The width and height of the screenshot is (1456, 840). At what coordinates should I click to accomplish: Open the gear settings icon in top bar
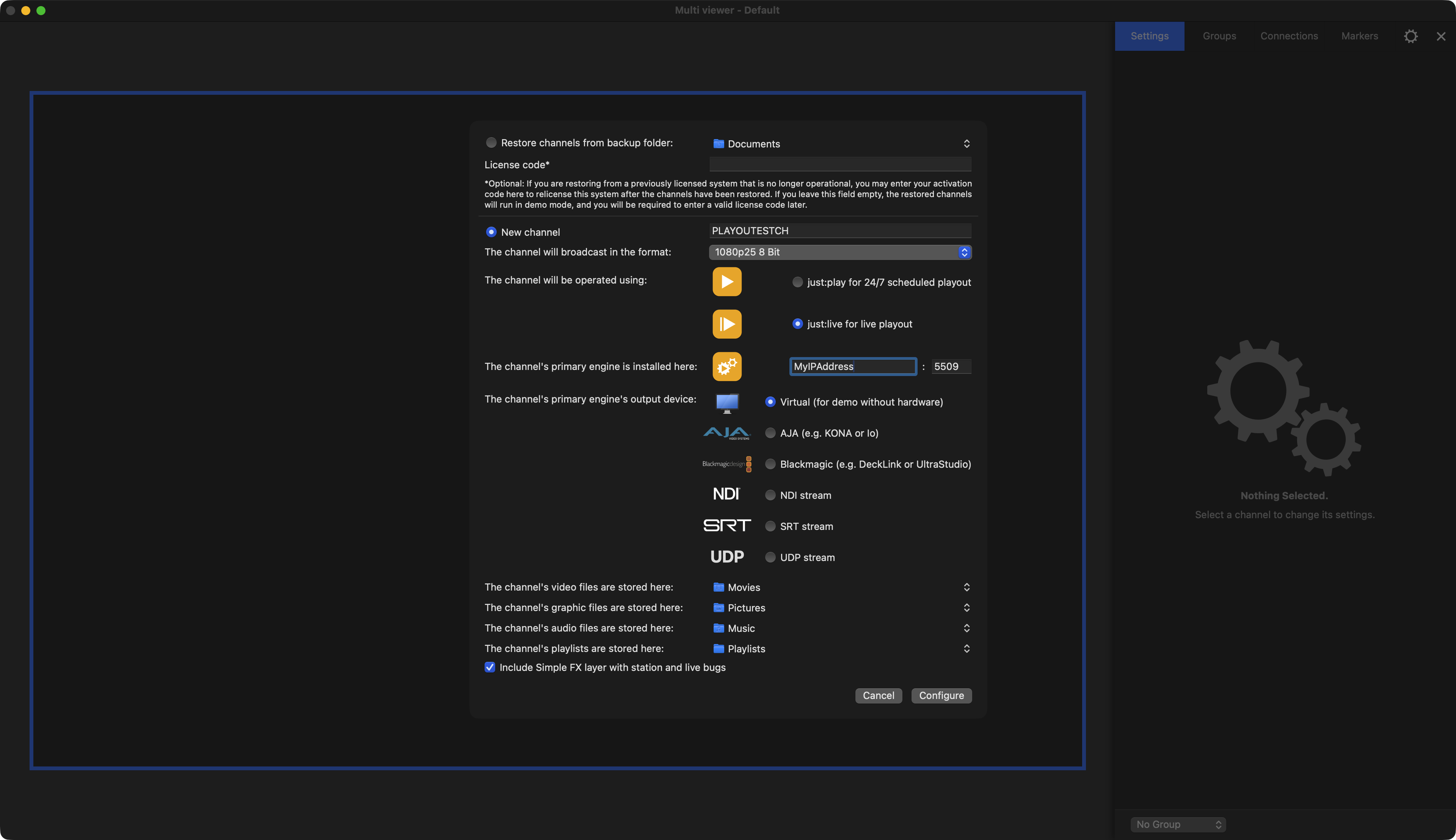pos(1410,36)
